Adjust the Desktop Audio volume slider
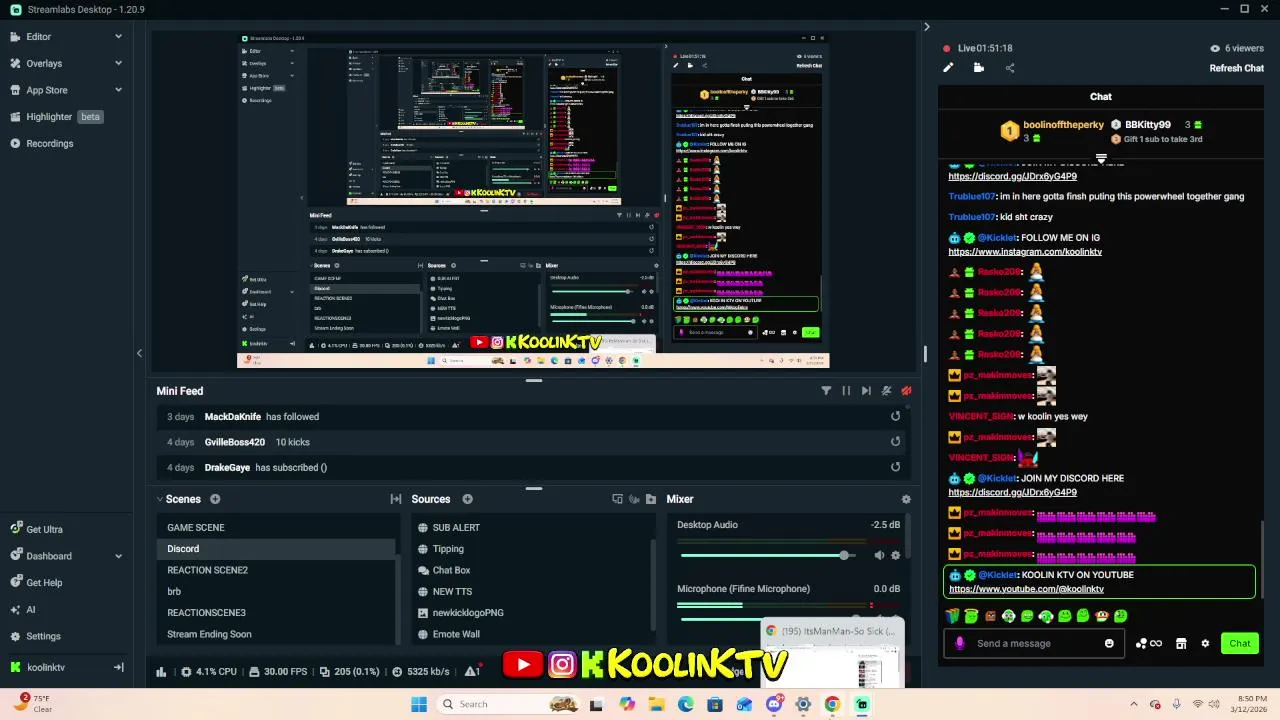 pyautogui.click(x=766, y=555)
